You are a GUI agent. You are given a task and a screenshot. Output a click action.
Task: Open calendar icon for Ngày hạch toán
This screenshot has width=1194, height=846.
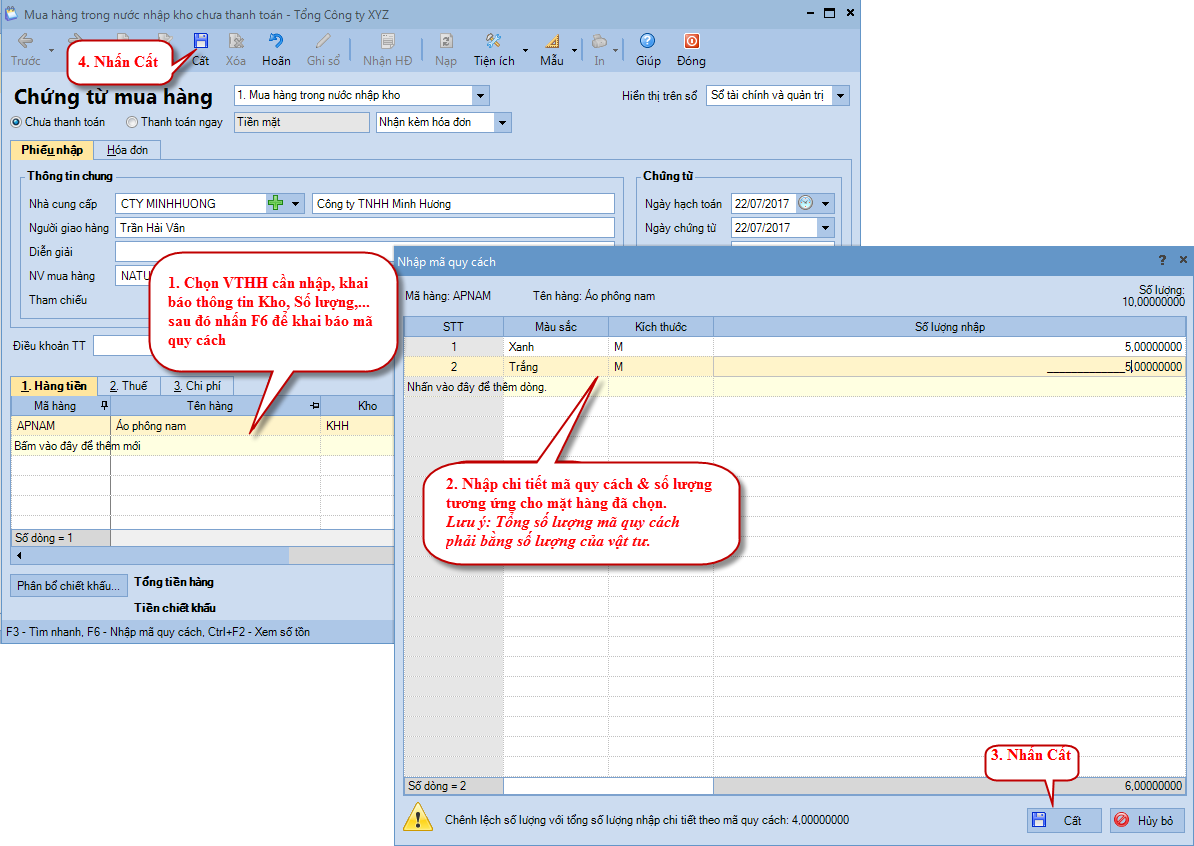click(805, 203)
